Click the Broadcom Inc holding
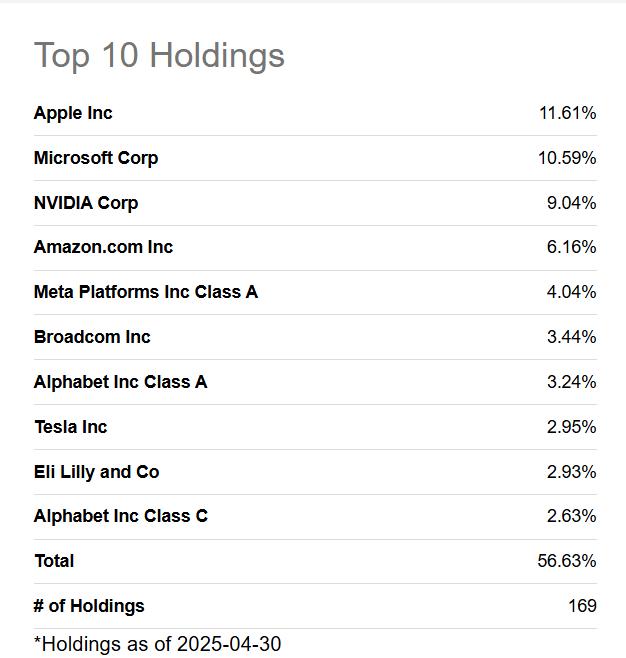 [92, 337]
